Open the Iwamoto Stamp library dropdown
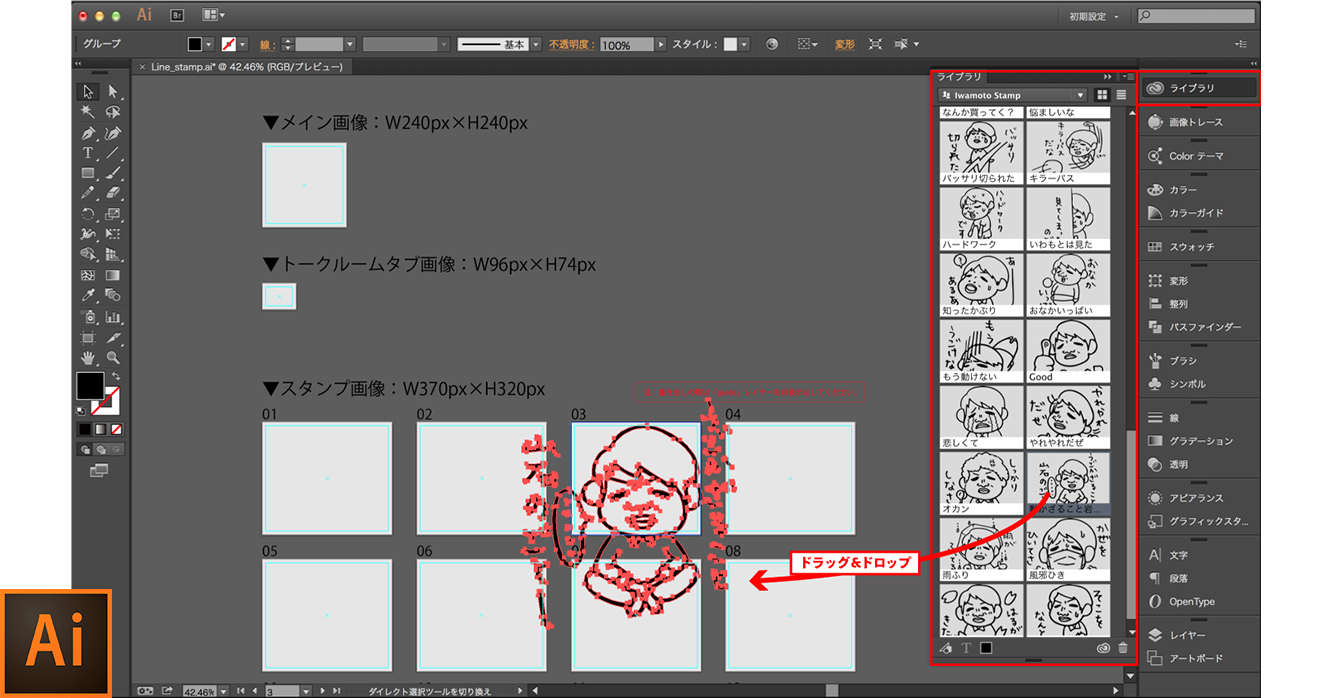The width and height of the screenshot is (1331, 698). pos(1013,95)
